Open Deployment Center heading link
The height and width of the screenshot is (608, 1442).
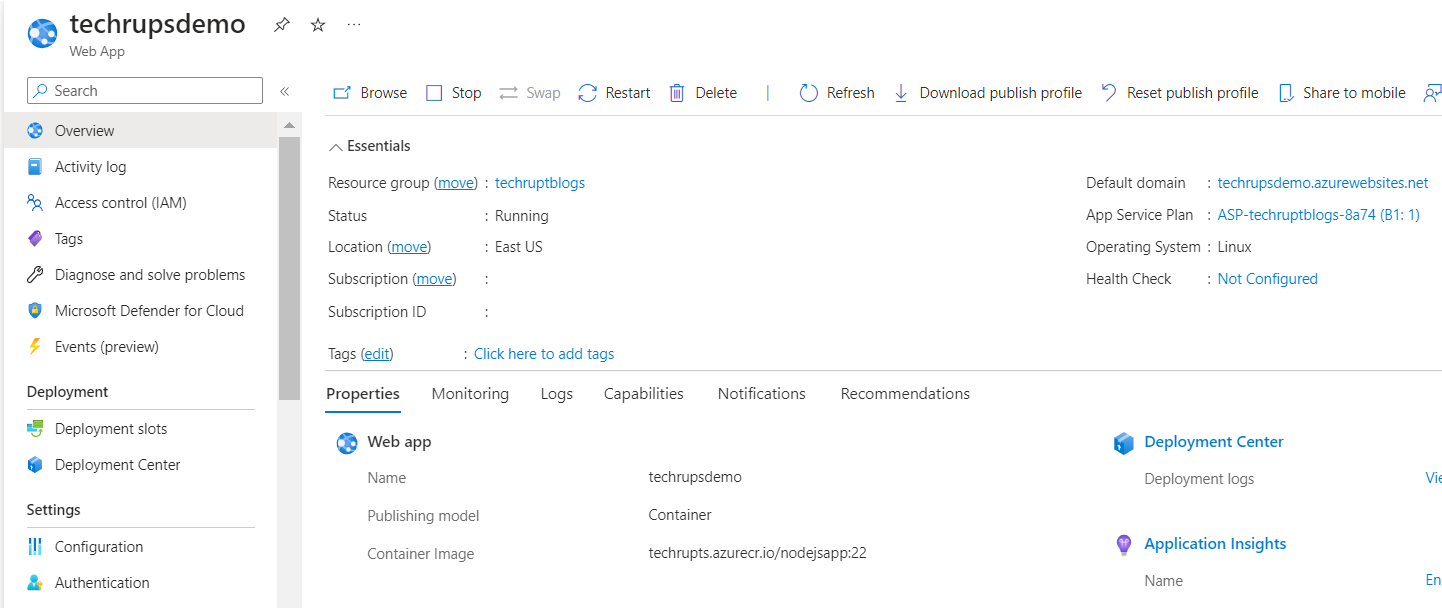click(1214, 442)
